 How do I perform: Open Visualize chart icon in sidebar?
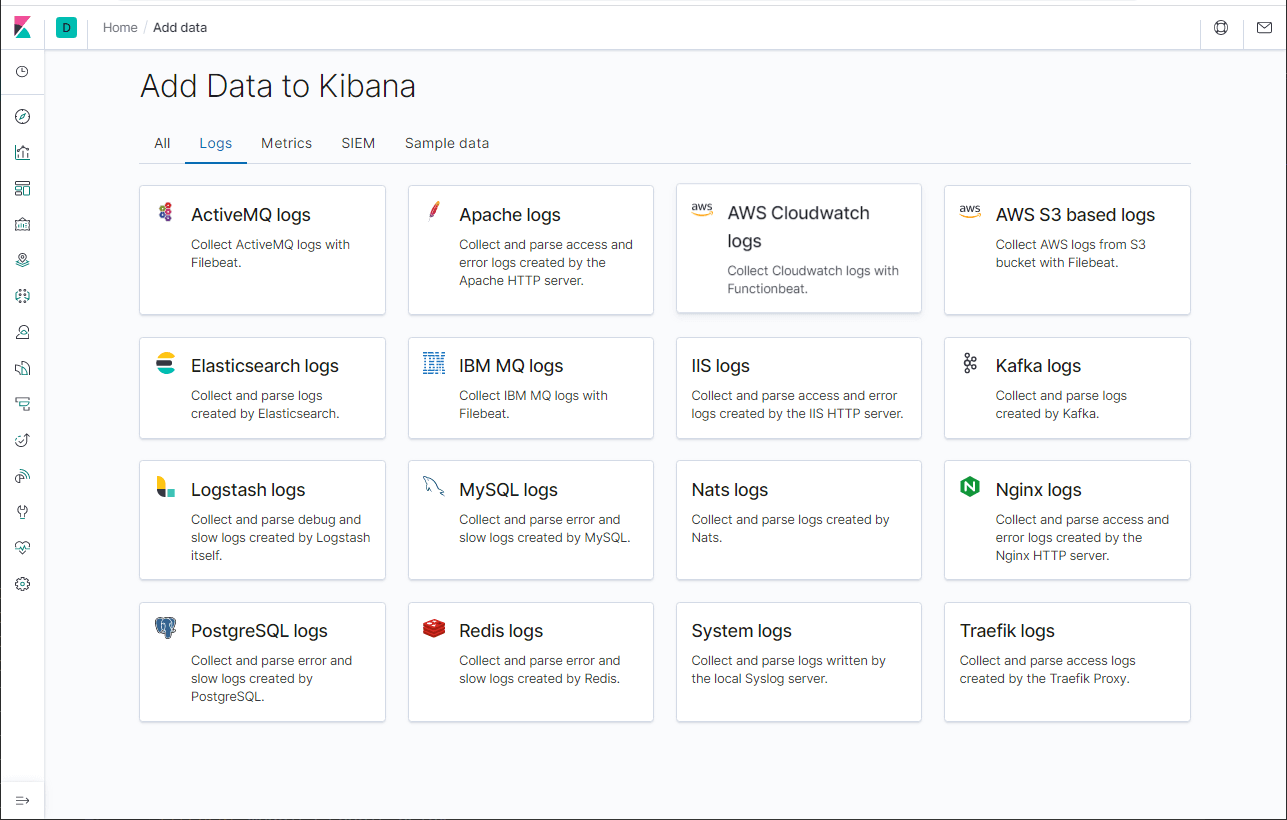(22, 153)
